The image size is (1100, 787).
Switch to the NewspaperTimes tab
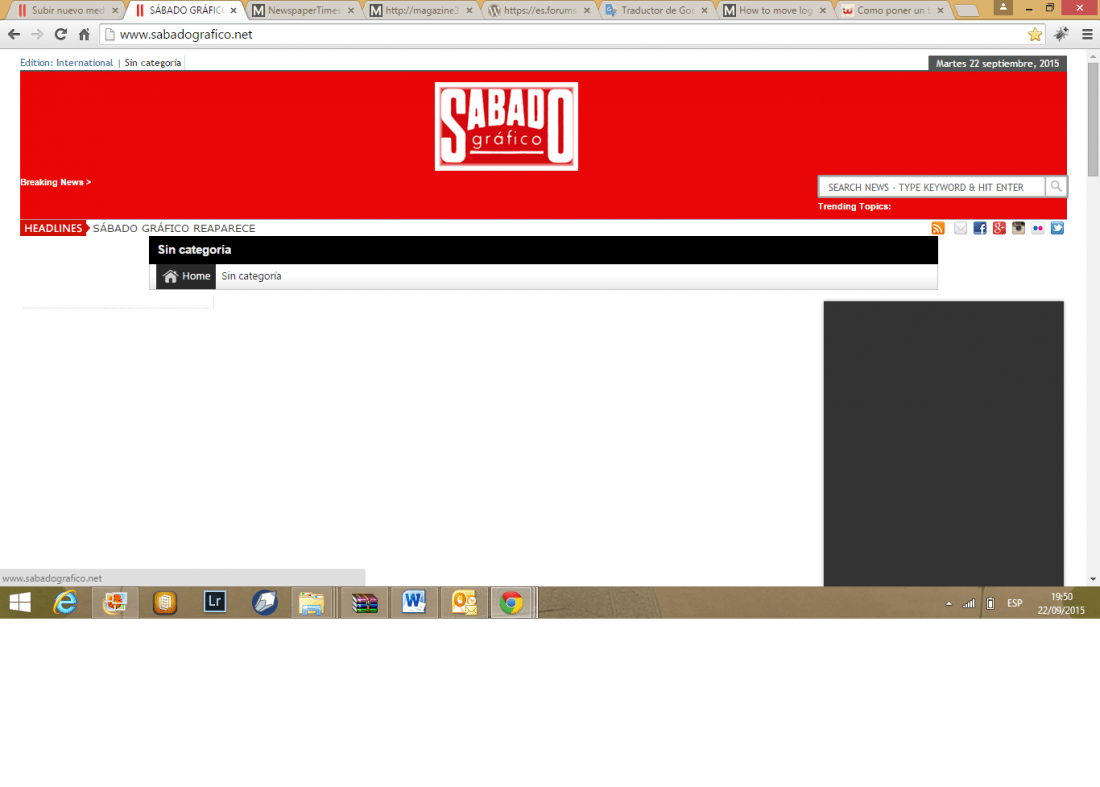(303, 10)
